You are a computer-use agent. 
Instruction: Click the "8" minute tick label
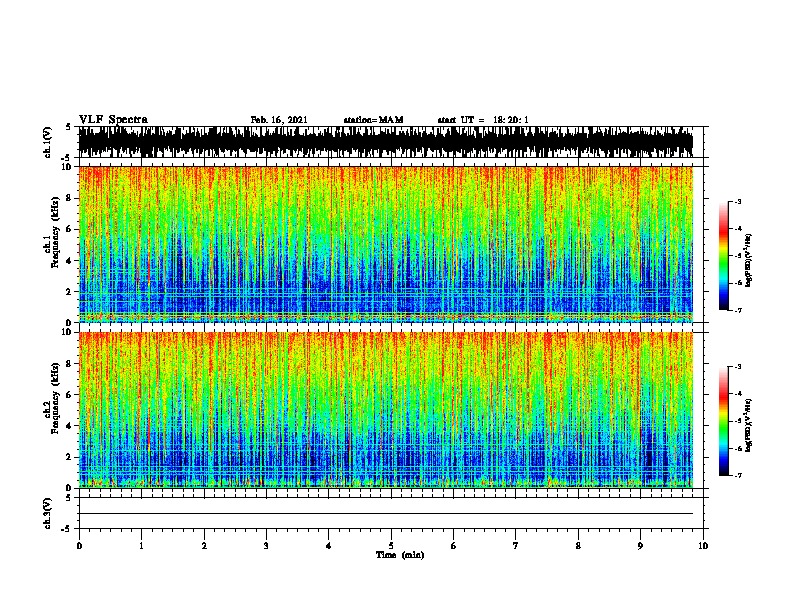point(578,546)
